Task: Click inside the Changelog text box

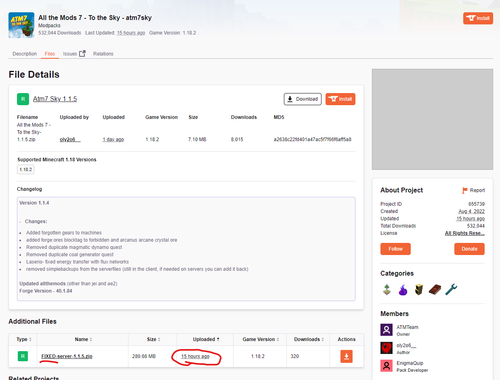Action: (186, 249)
